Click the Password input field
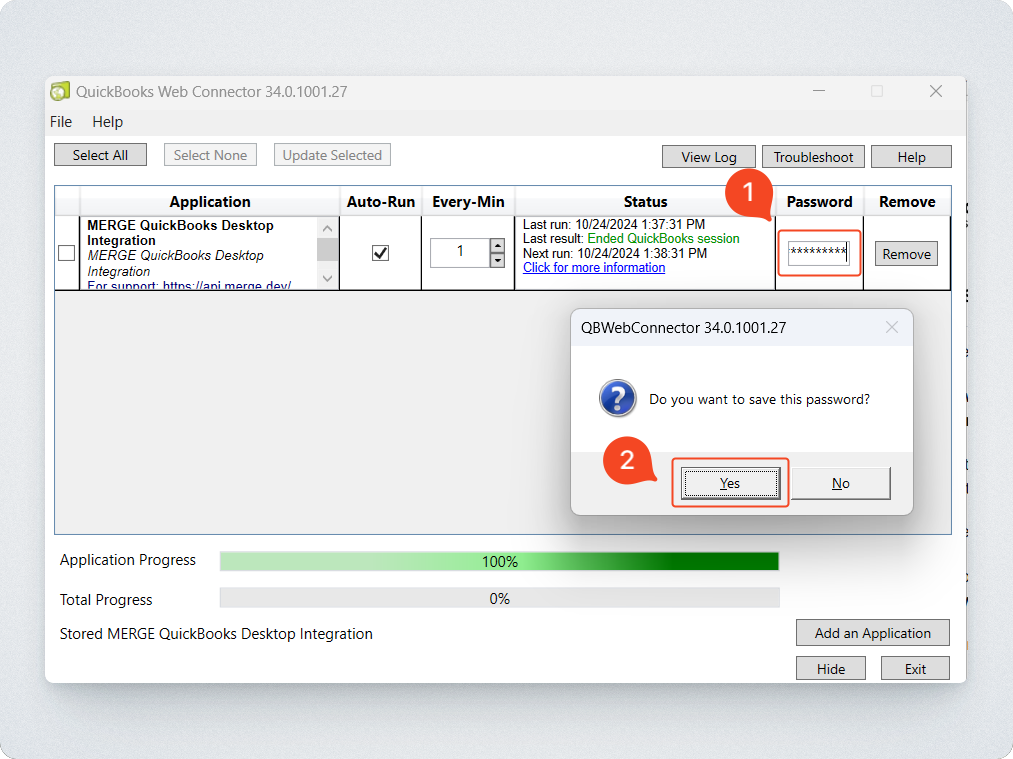Viewport: 1013px width, 759px height. click(x=819, y=252)
